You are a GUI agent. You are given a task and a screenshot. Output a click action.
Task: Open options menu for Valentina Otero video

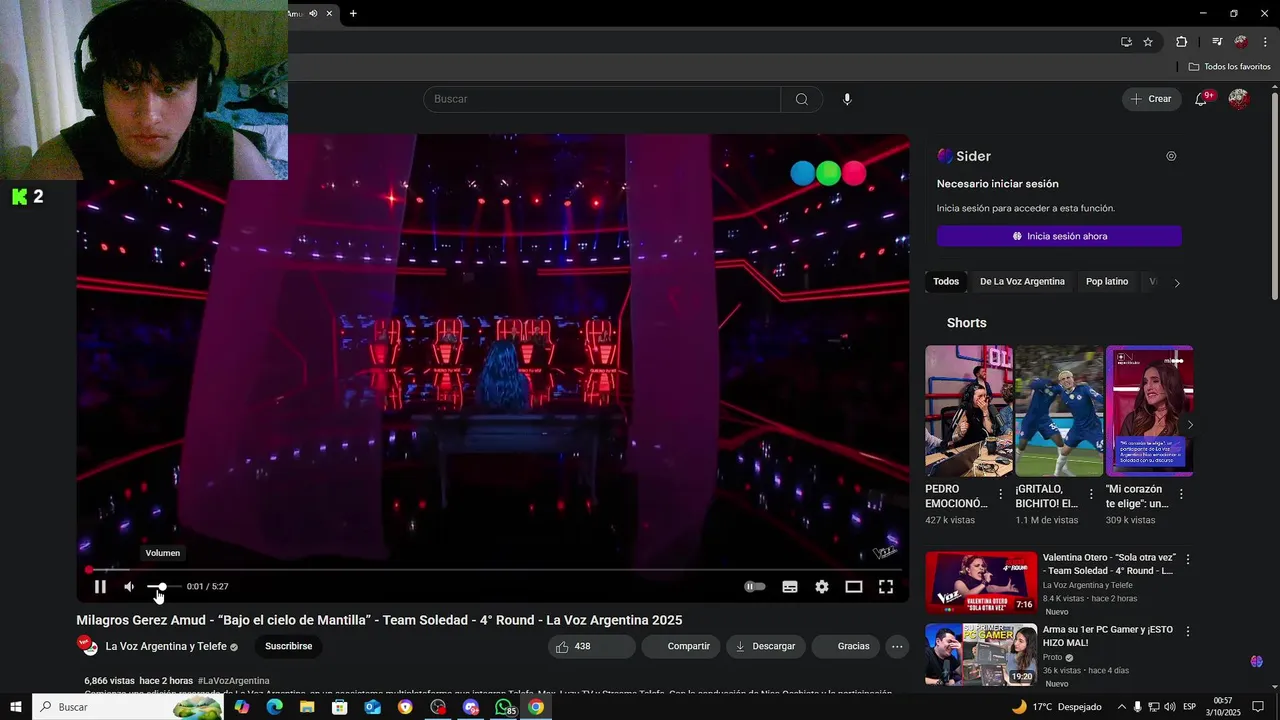tap(1188, 559)
